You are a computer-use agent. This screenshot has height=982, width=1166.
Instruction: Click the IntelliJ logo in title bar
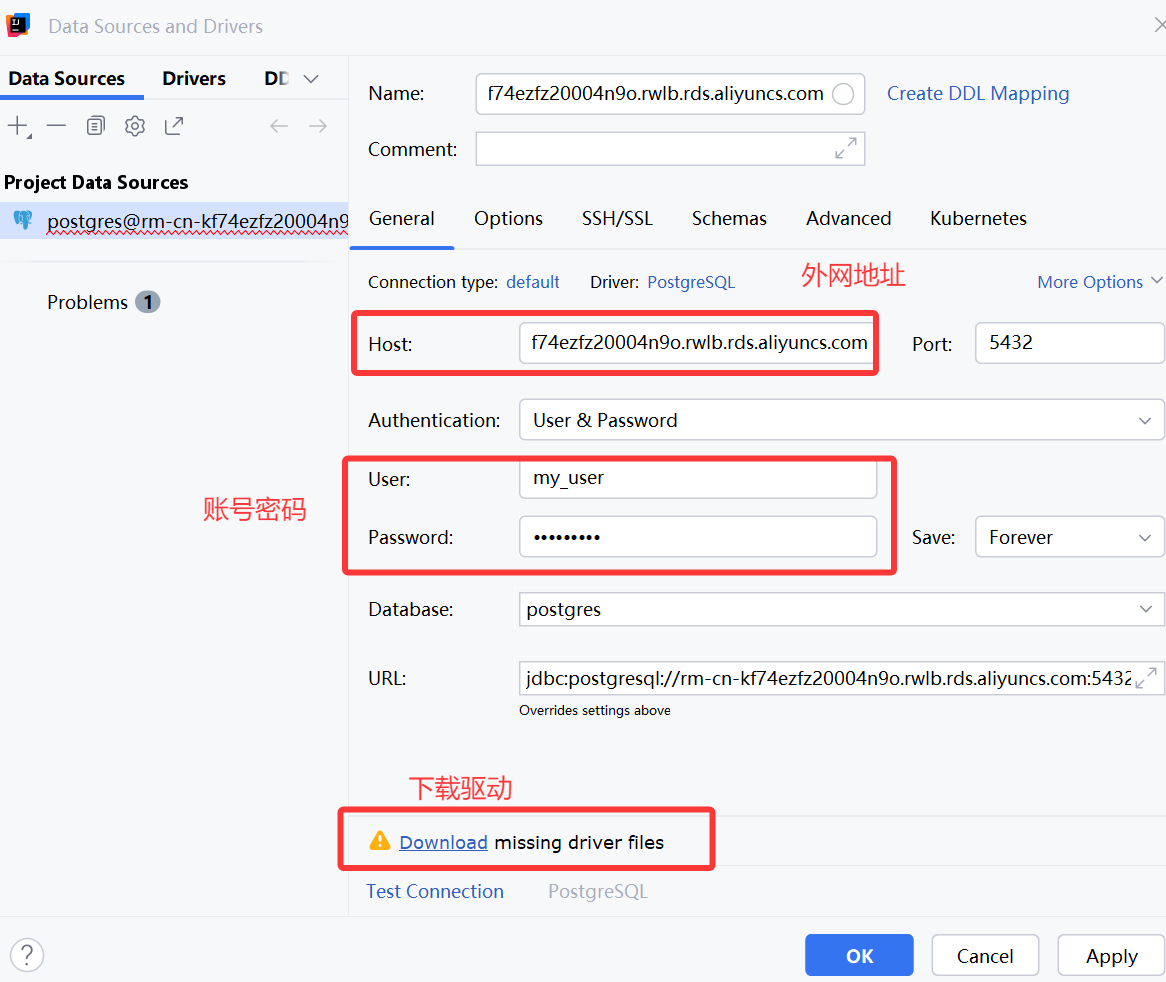pos(18,25)
